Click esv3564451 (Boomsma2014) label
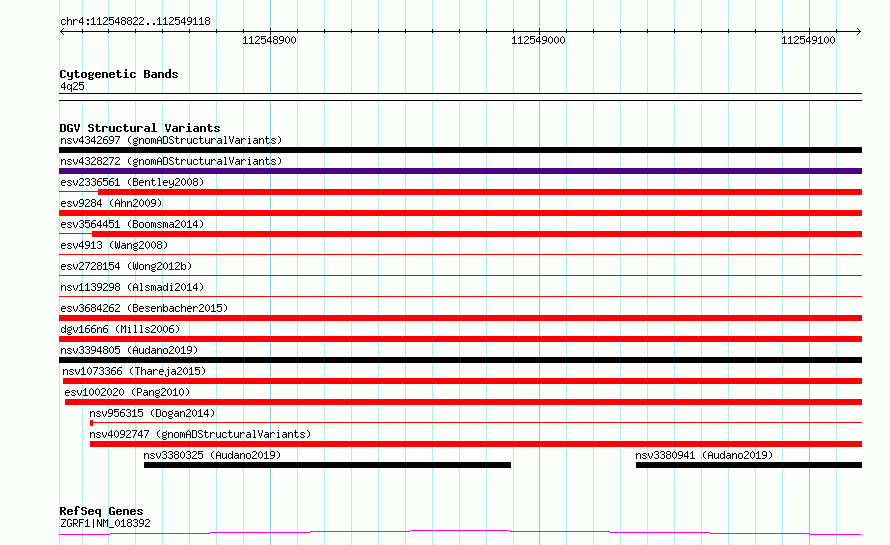 click(x=132, y=224)
